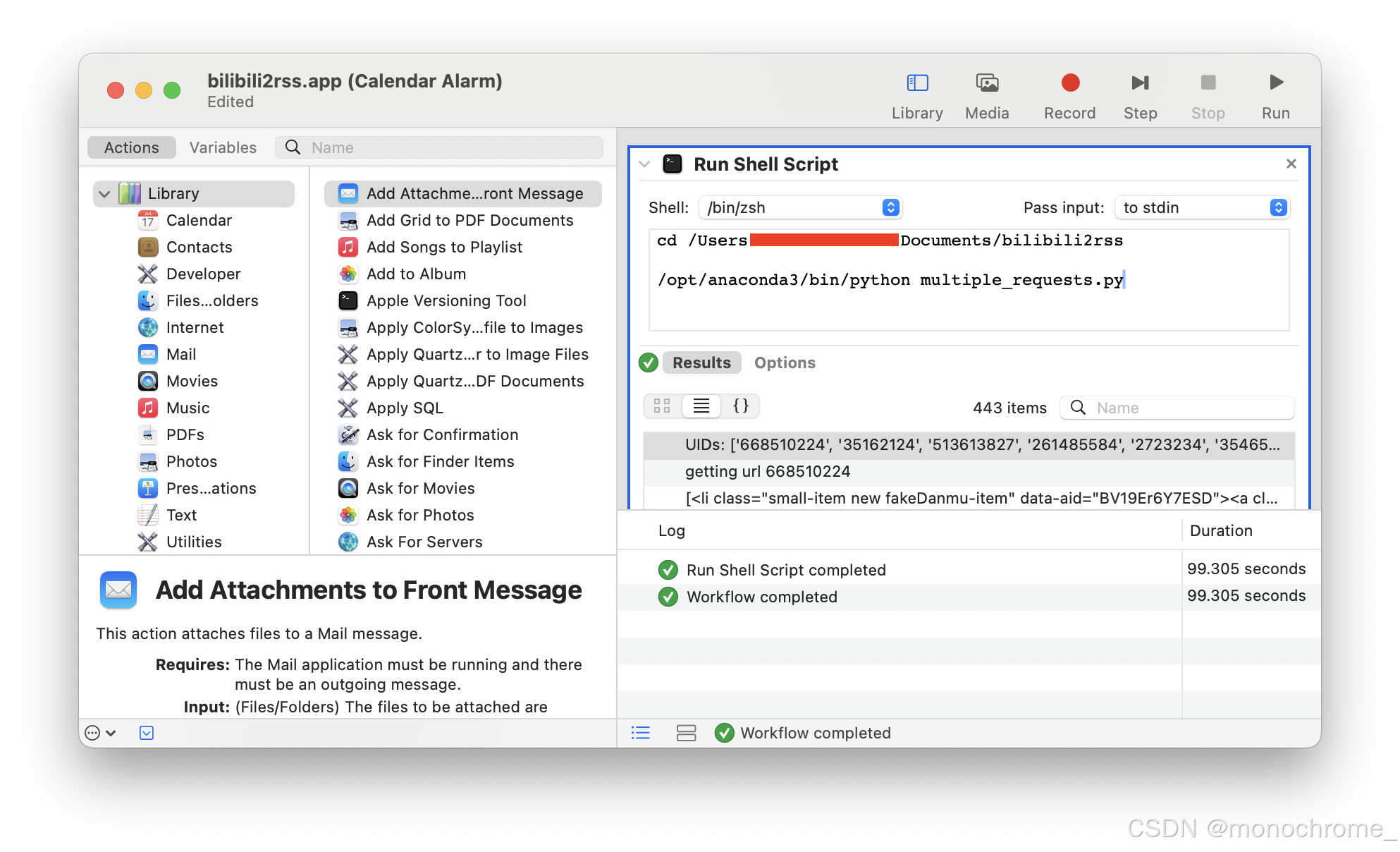1400x852 pixels.
Task: Show the workflow log list icon
Action: pyautogui.click(x=640, y=733)
